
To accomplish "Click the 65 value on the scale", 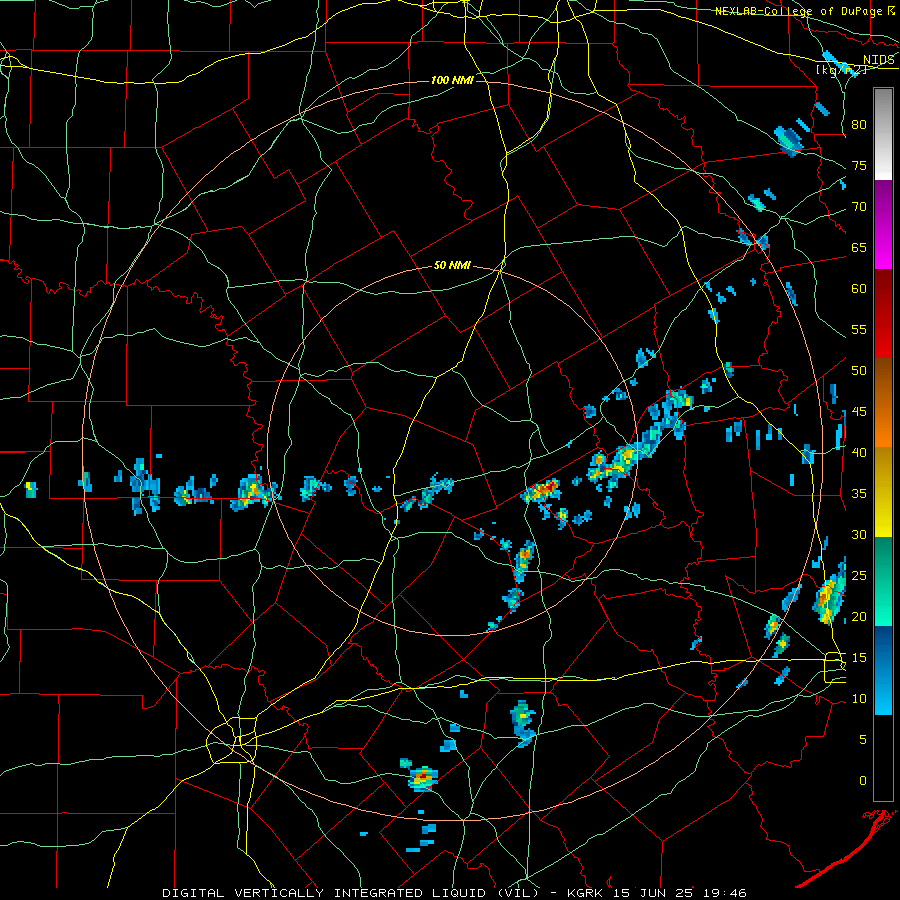I will [859, 248].
